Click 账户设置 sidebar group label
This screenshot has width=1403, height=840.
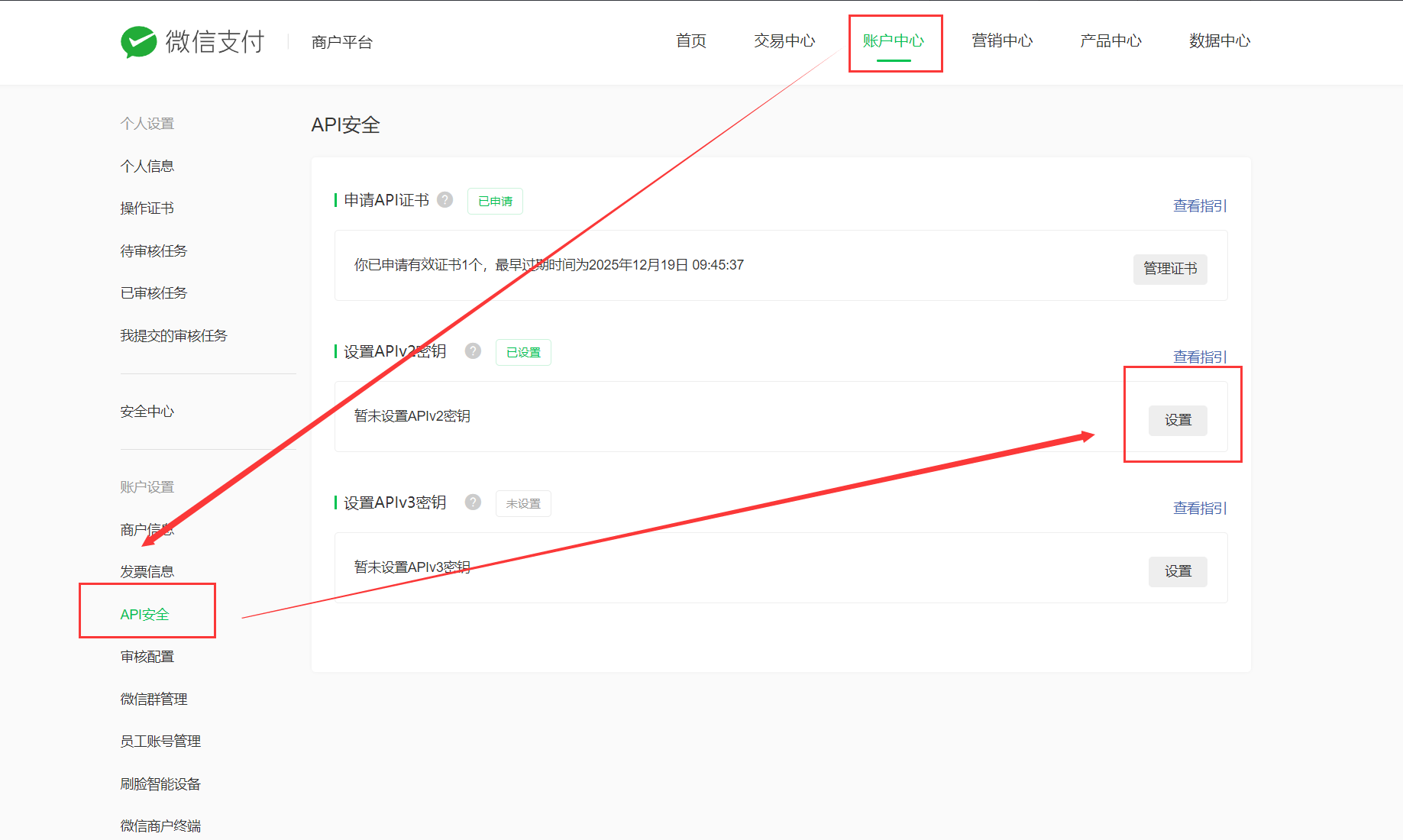[147, 487]
